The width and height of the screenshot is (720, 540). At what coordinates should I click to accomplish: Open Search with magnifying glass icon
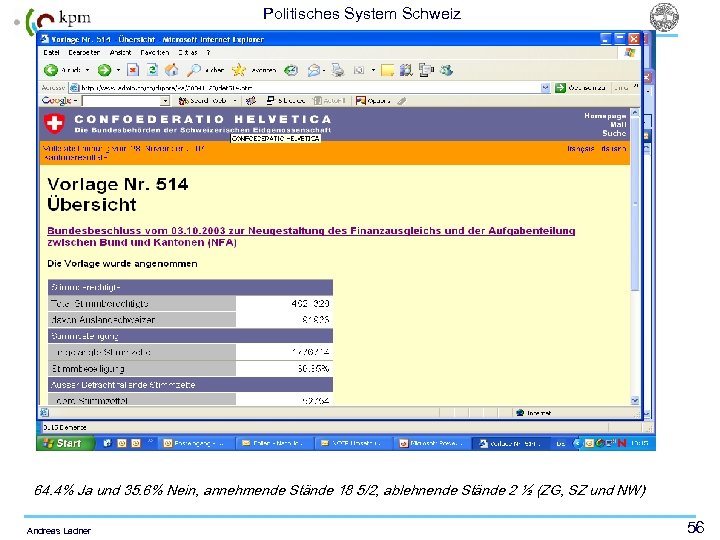(193, 70)
